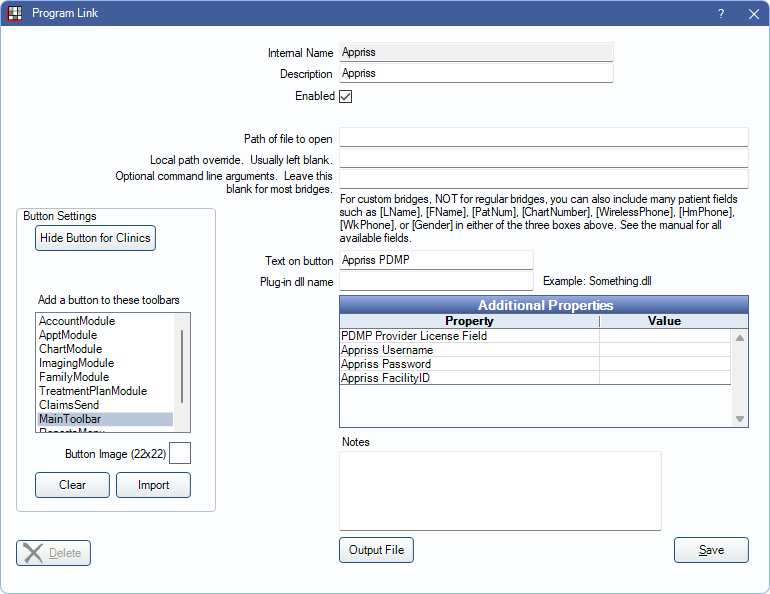770x594 pixels.
Task: Click the Value column header
Action: point(664,321)
